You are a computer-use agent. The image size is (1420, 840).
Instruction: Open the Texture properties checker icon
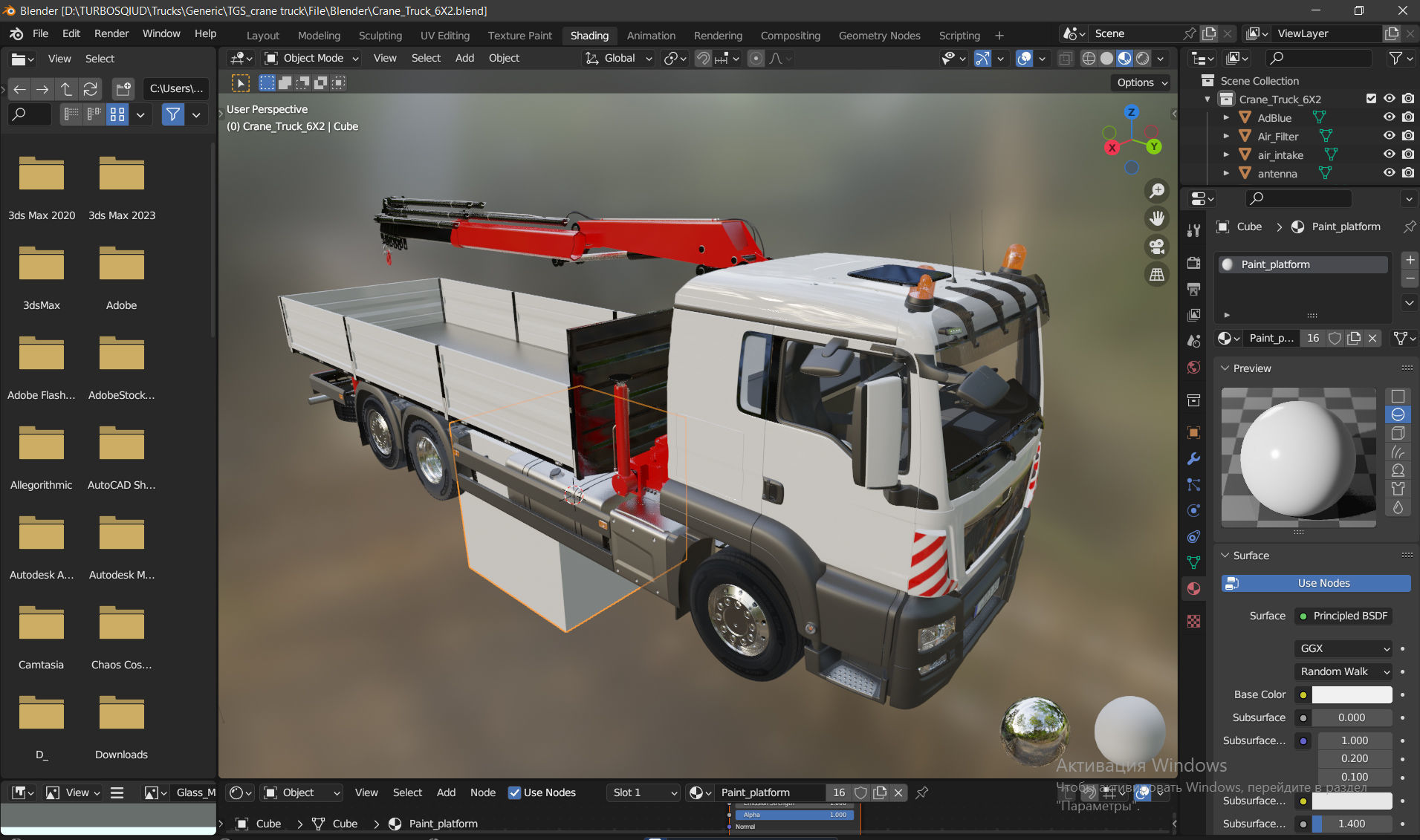tap(1193, 622)
